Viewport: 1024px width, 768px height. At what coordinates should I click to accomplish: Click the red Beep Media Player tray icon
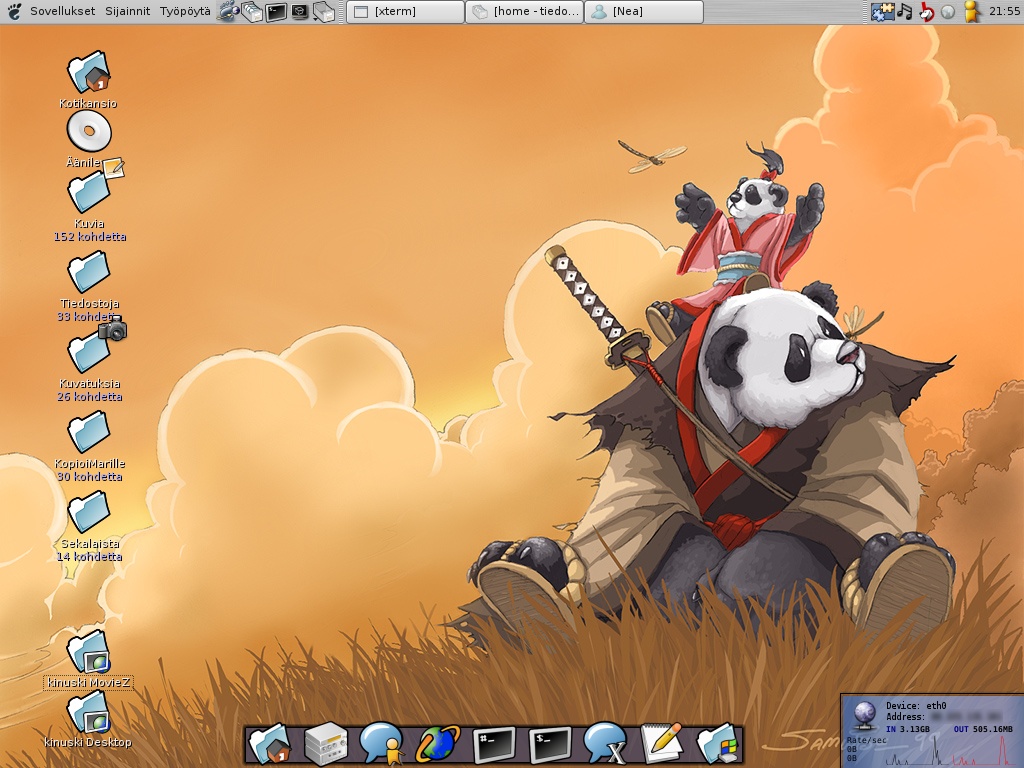point(926,11)
